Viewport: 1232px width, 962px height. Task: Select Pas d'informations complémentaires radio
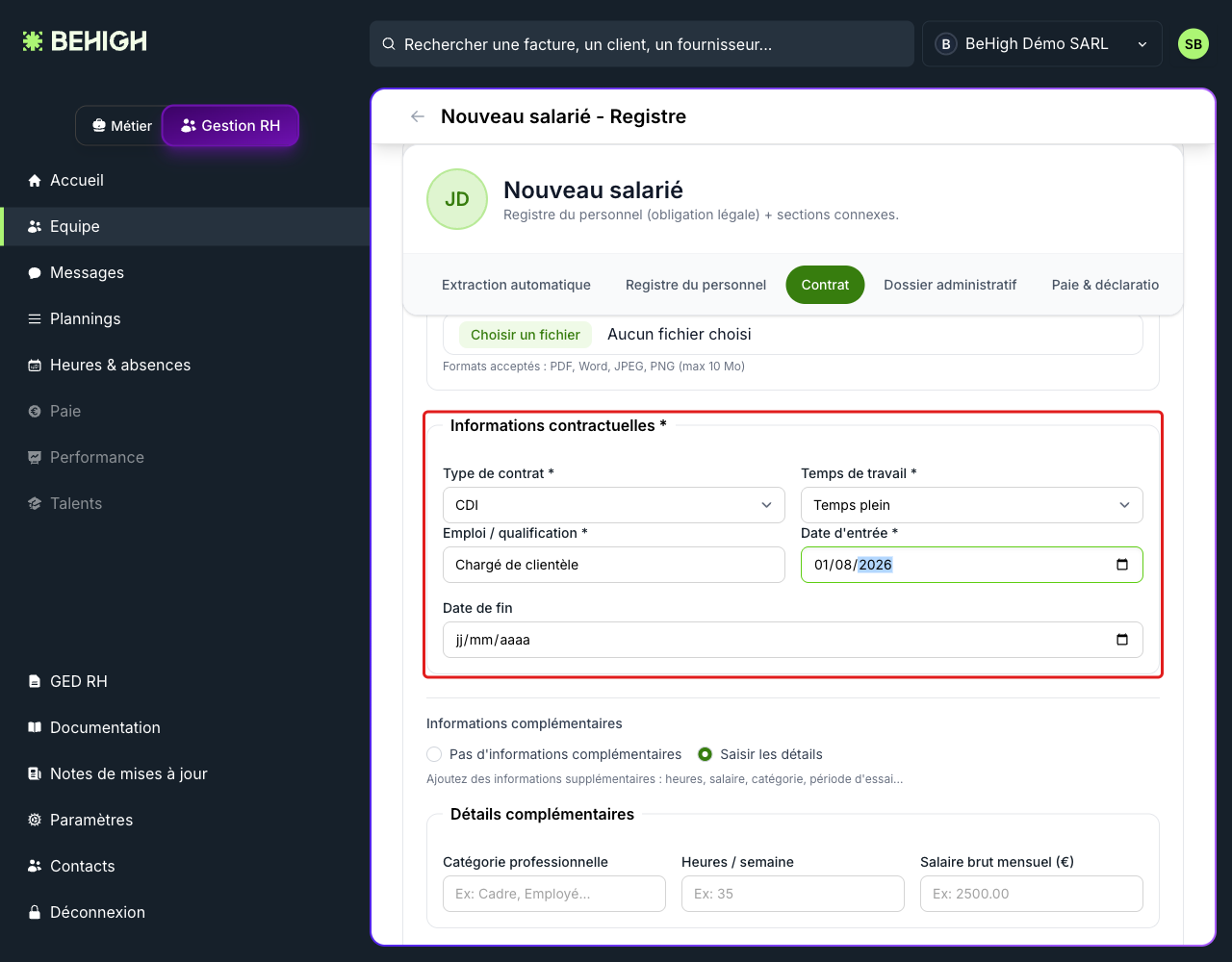click(434, 754)
